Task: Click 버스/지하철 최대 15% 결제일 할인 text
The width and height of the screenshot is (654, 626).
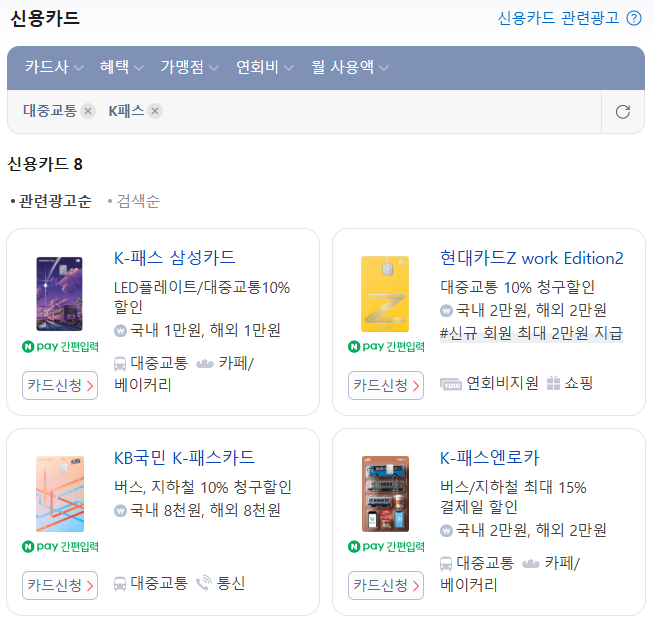Action: pos(513,497)
